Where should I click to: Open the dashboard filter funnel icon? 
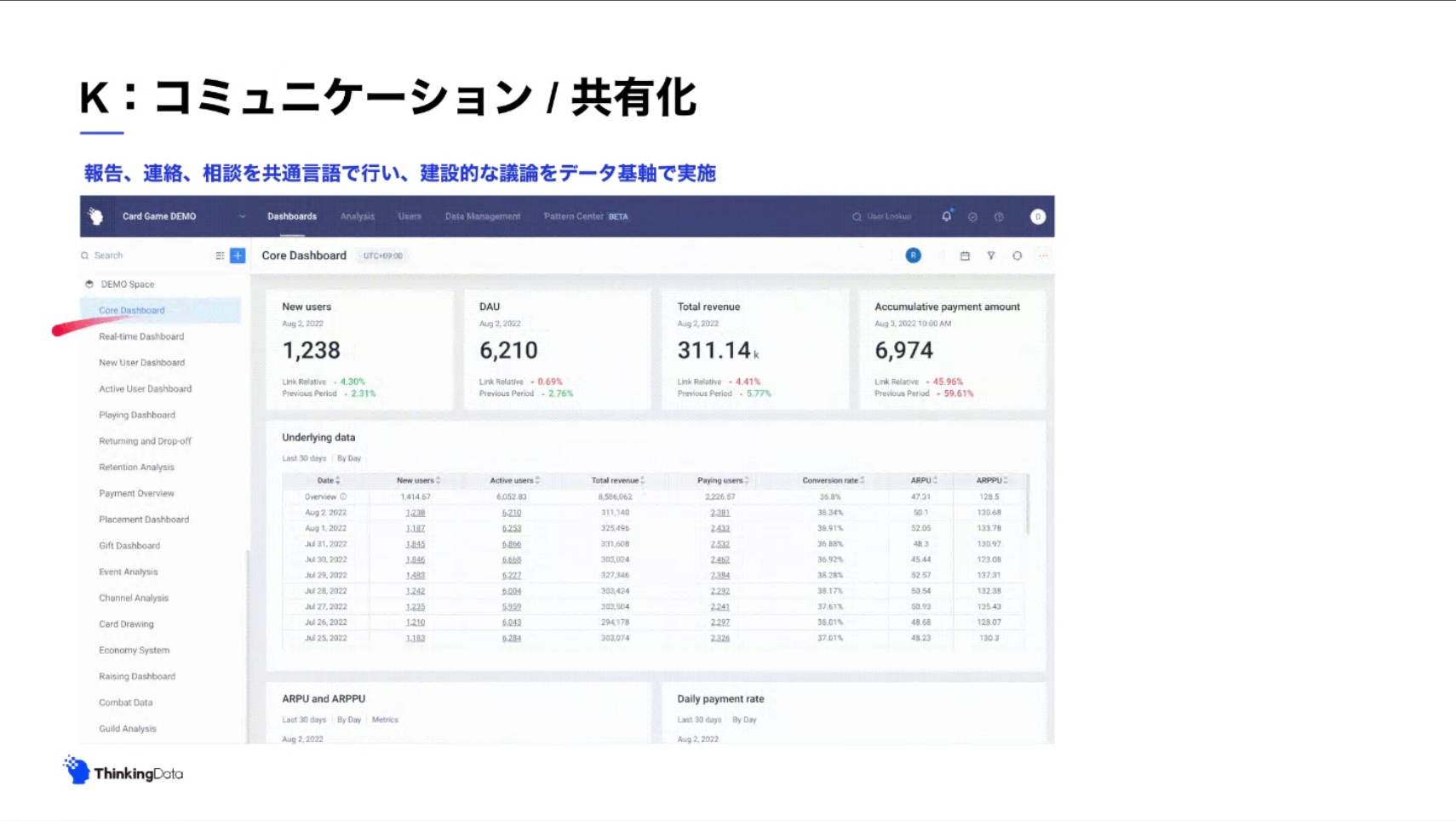991,255
